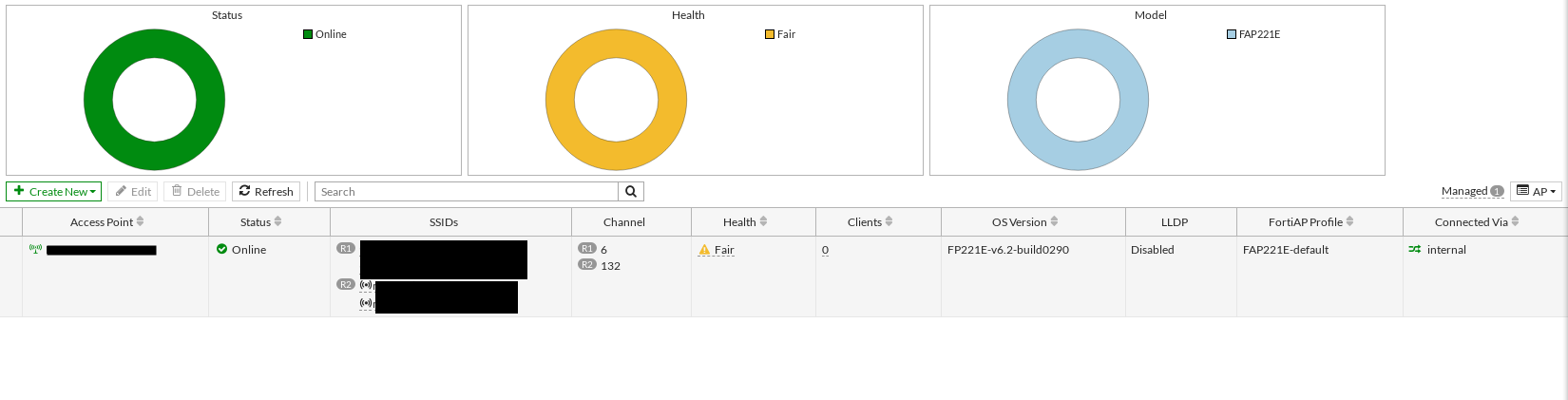
Task: Click the R1 radio badge in SSIDs
Action: coord(345,249)
